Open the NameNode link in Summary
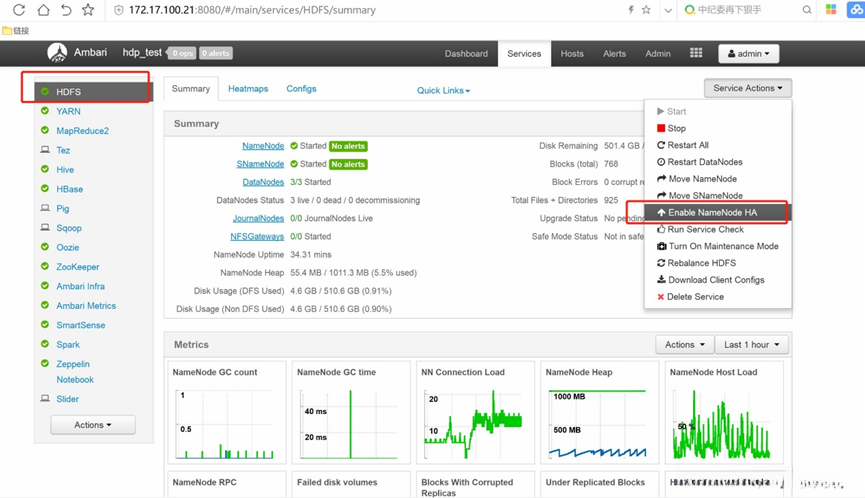865x498 pixels. coord(263,146)
